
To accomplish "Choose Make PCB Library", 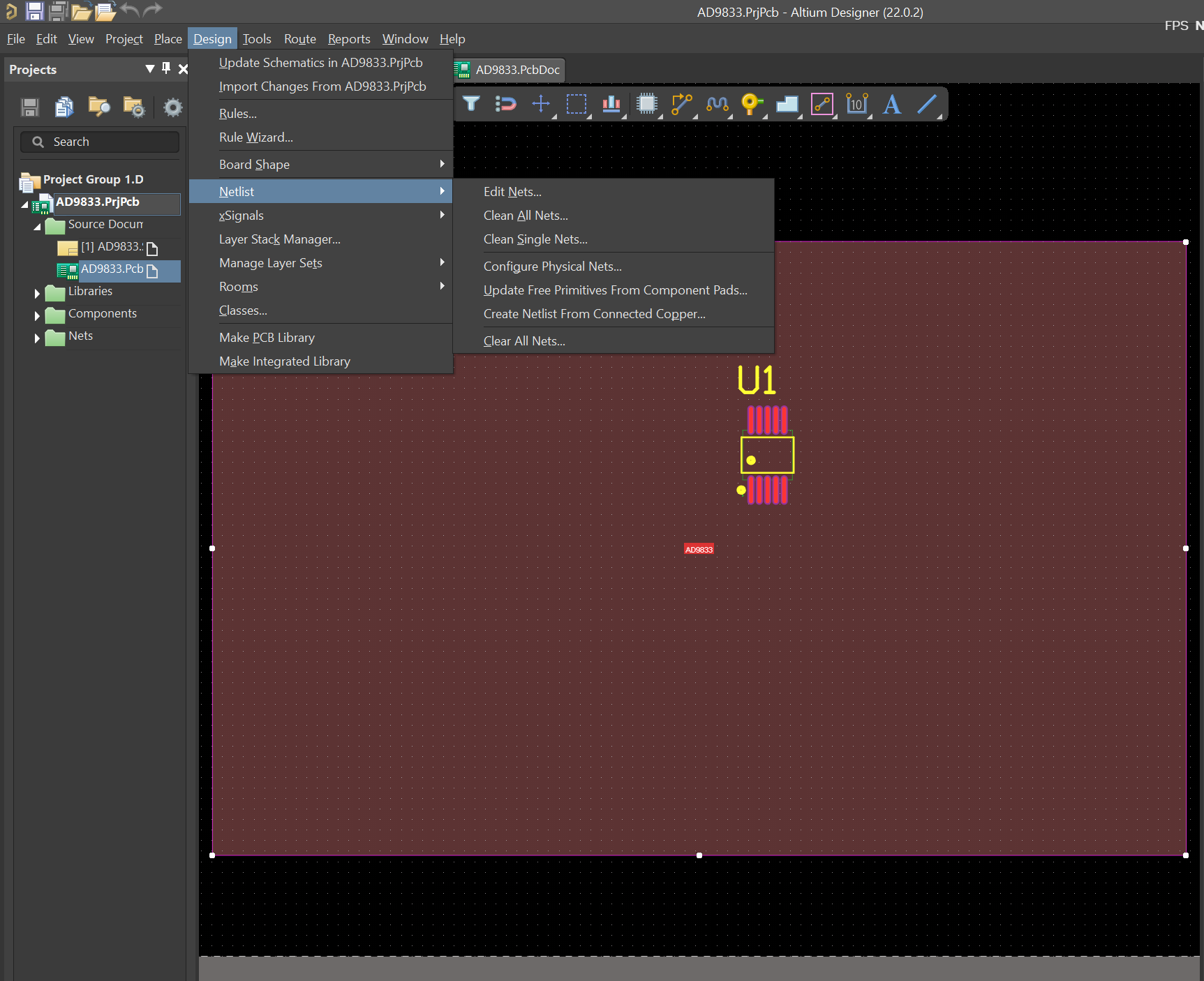I will point(320,338).
